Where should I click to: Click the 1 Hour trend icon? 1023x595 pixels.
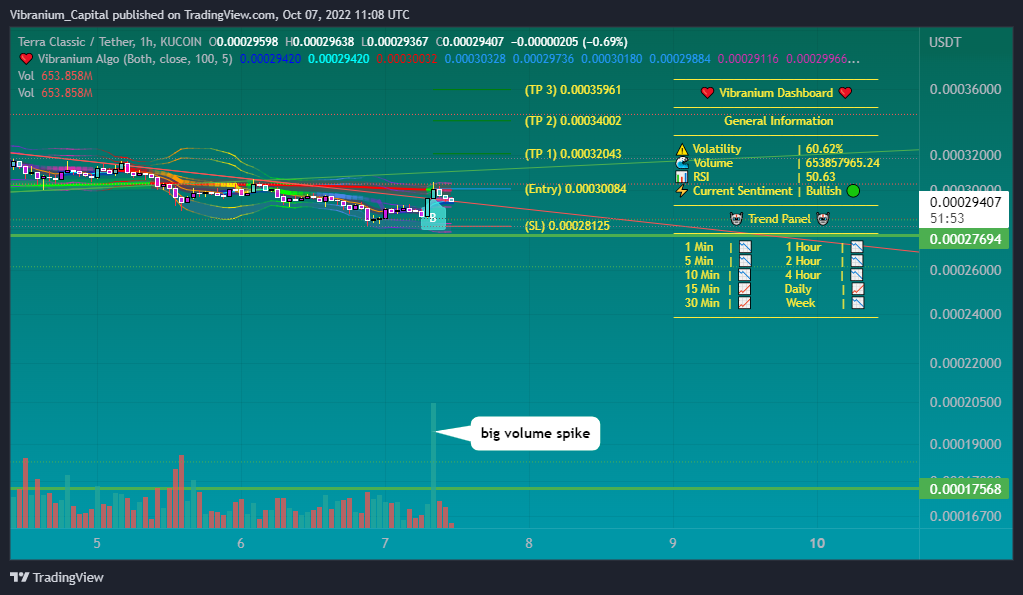(x=857, y=247)
